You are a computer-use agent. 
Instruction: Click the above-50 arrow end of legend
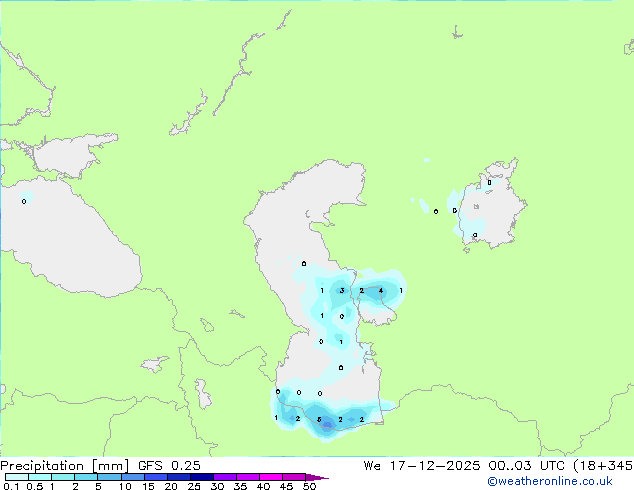(317, 477)
